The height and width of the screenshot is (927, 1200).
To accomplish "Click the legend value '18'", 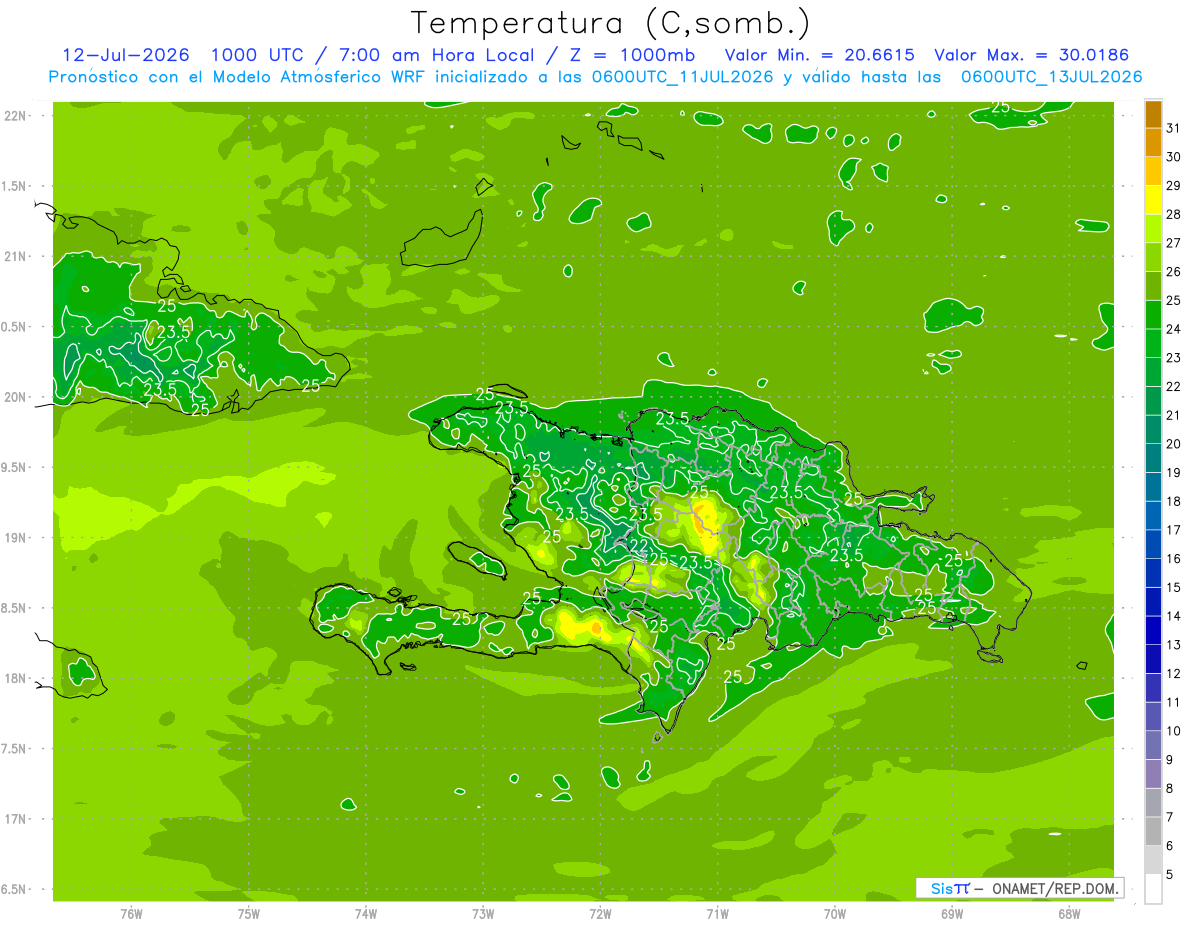I will coord(1174,501).
